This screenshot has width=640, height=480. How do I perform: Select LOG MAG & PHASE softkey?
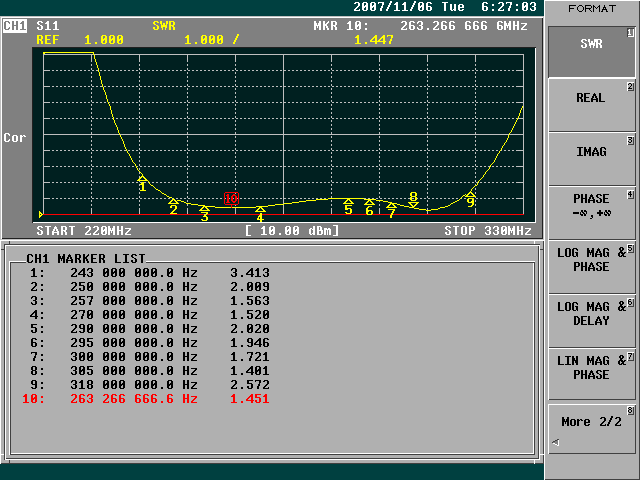[591, 267]
